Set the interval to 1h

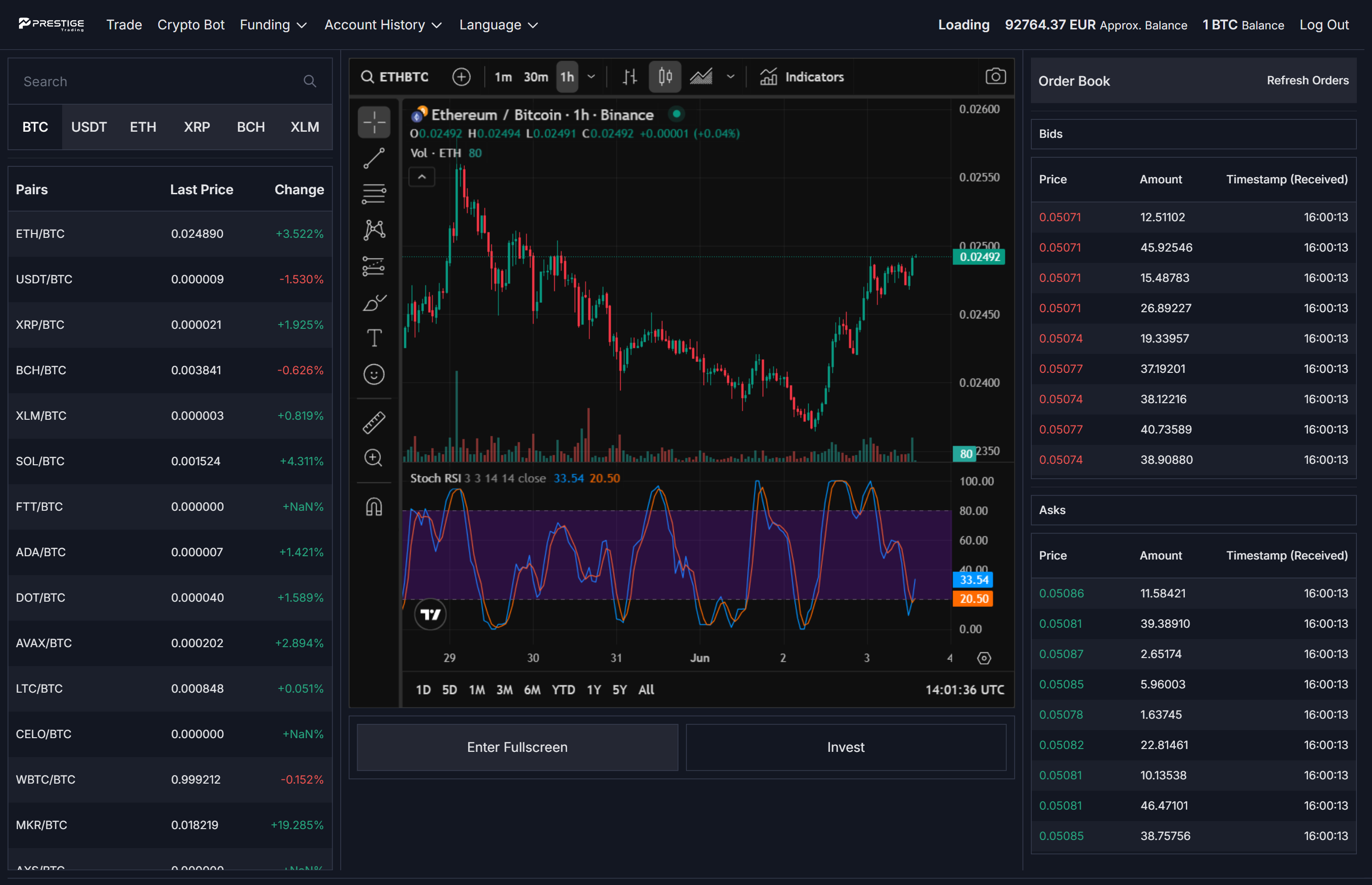(x=567, y=76)
